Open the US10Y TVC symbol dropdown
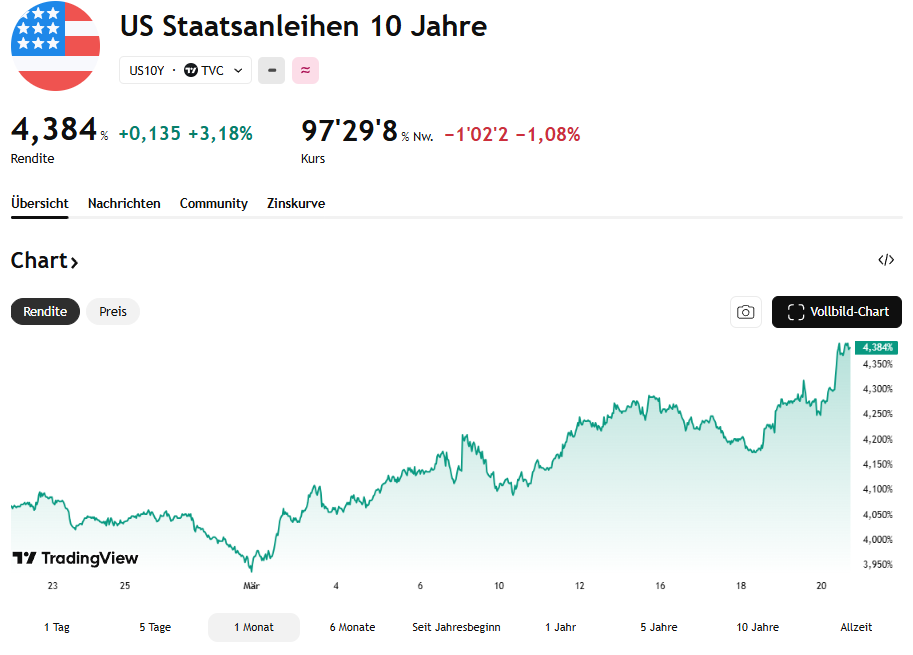913x655 pixels. tap(185, 71)
